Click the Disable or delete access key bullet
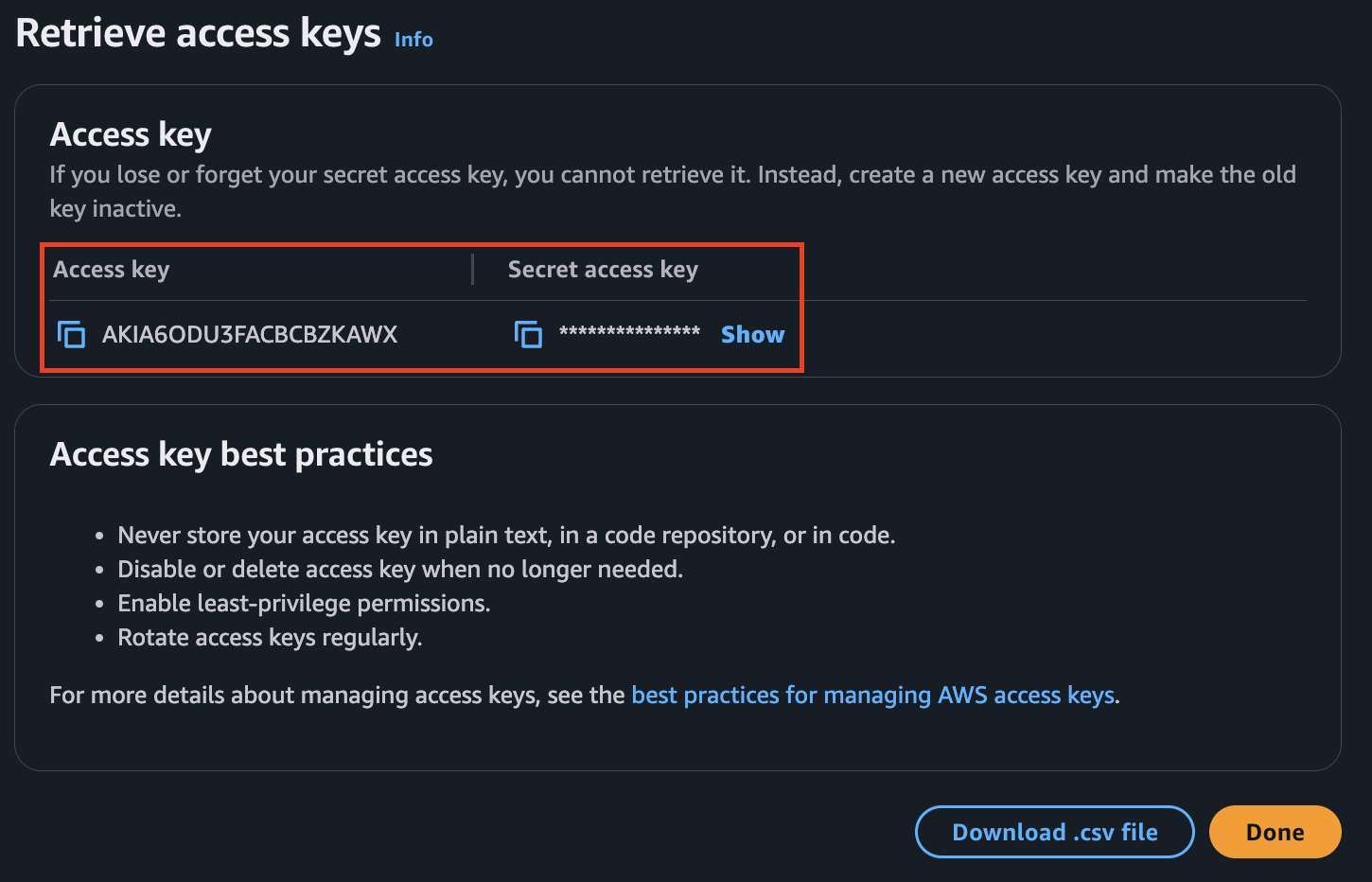 coord(400,569)
